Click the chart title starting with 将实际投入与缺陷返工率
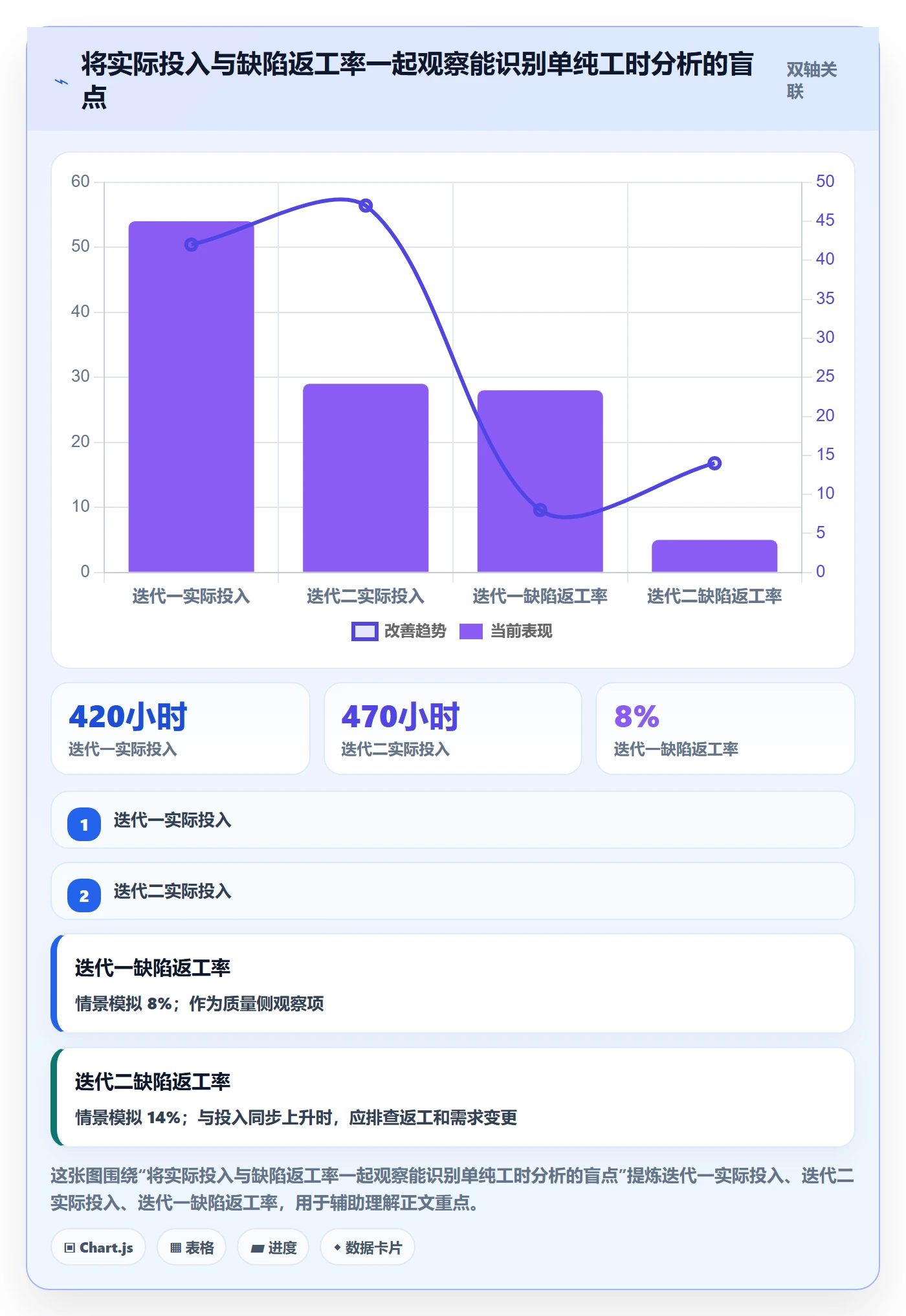The image size is (906, 1316). click(x=417, y=80)
